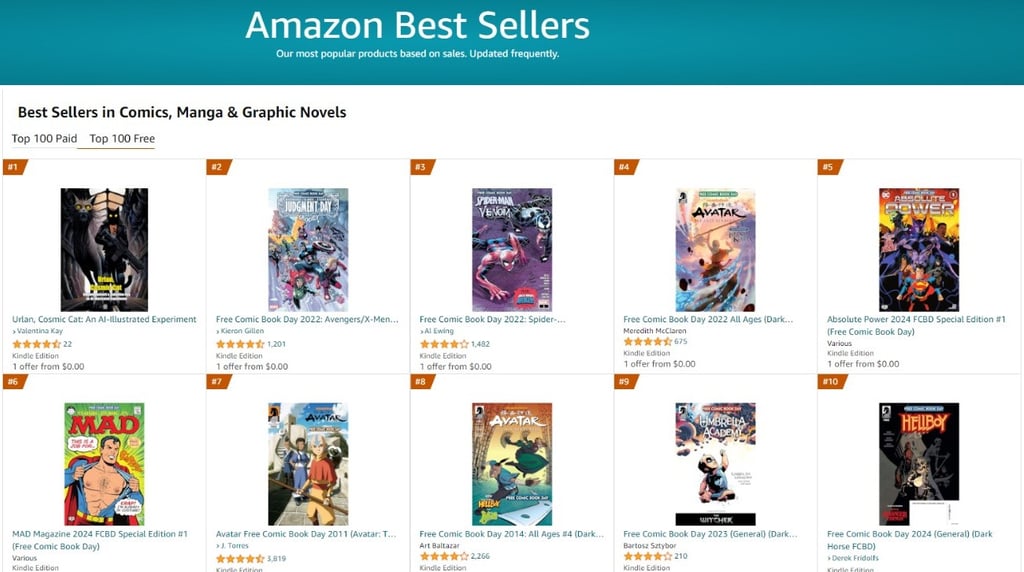Open the MAD Magazine cover image
The height and width of the screenshot is (572, 1024).
click(104, 464)
